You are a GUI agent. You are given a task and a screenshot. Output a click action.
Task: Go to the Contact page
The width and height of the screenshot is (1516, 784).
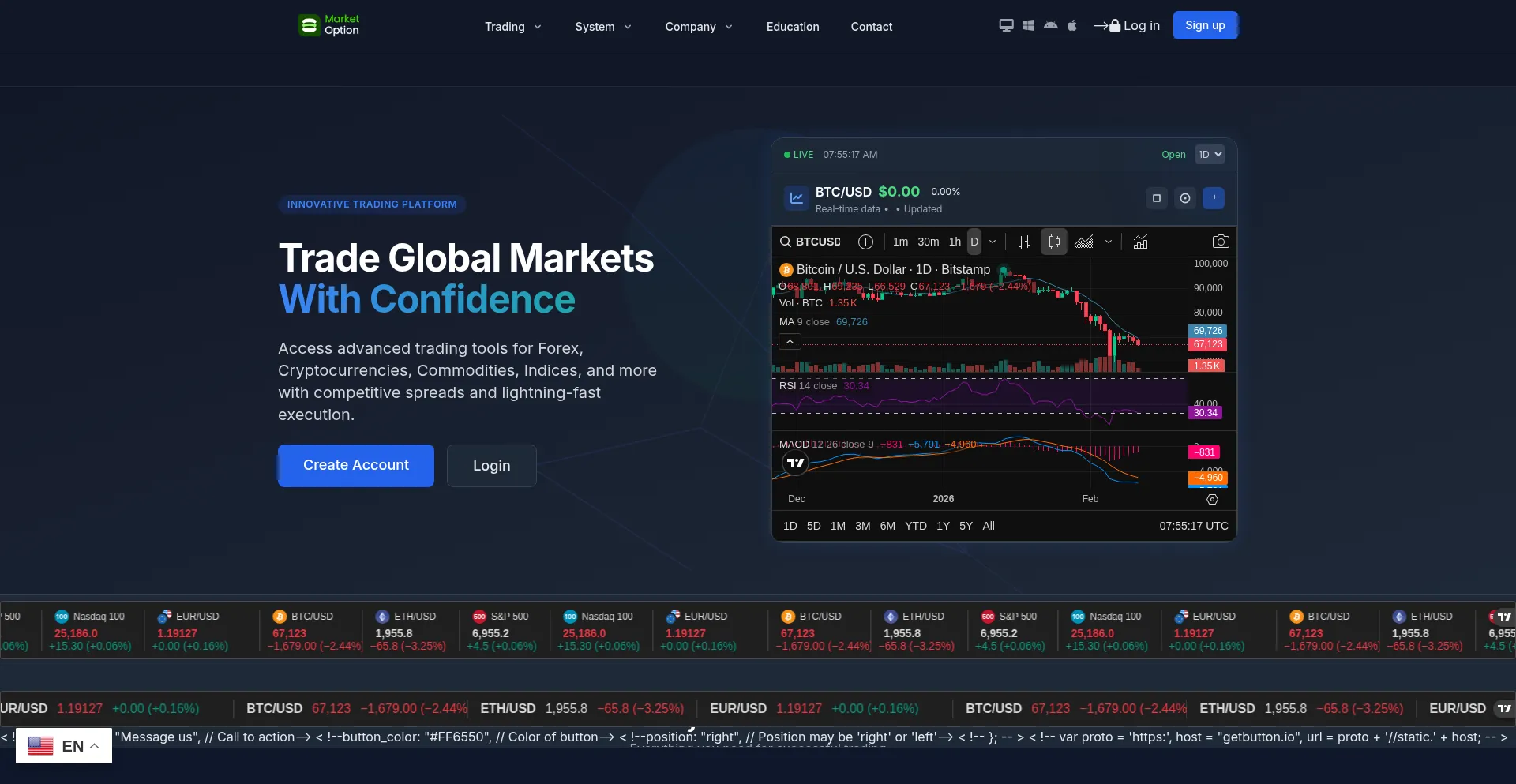coord(872,27)
